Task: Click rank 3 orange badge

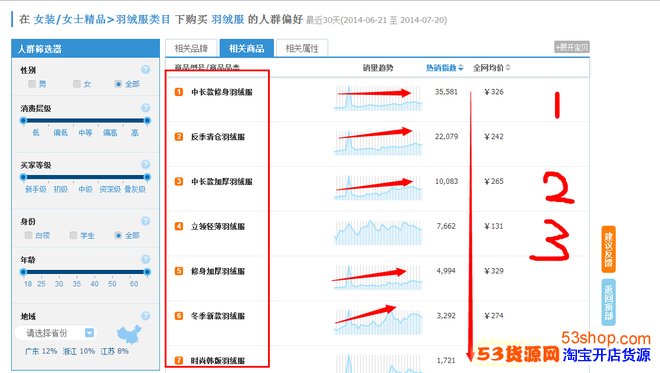Action: pos(179,181)
